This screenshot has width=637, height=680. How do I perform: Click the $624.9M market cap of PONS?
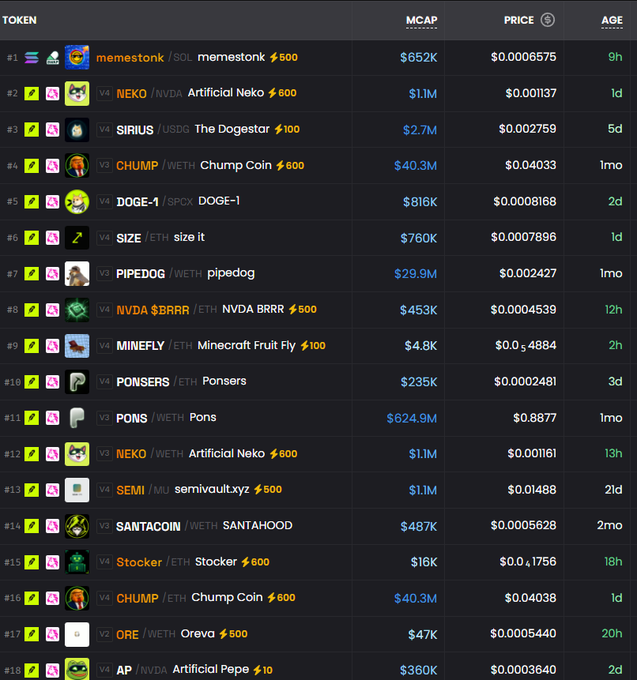[412, 418]
